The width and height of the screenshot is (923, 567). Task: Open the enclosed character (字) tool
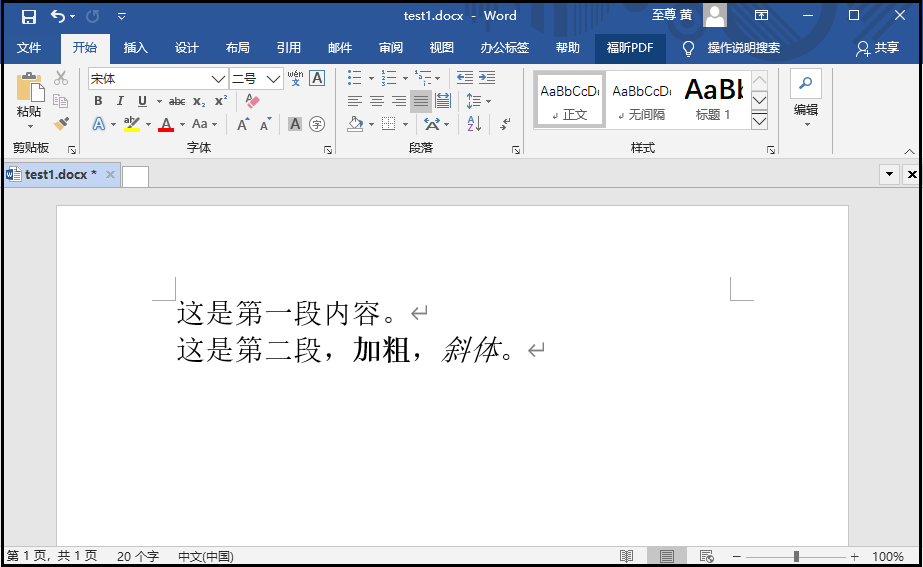click(x=317, y=124)
